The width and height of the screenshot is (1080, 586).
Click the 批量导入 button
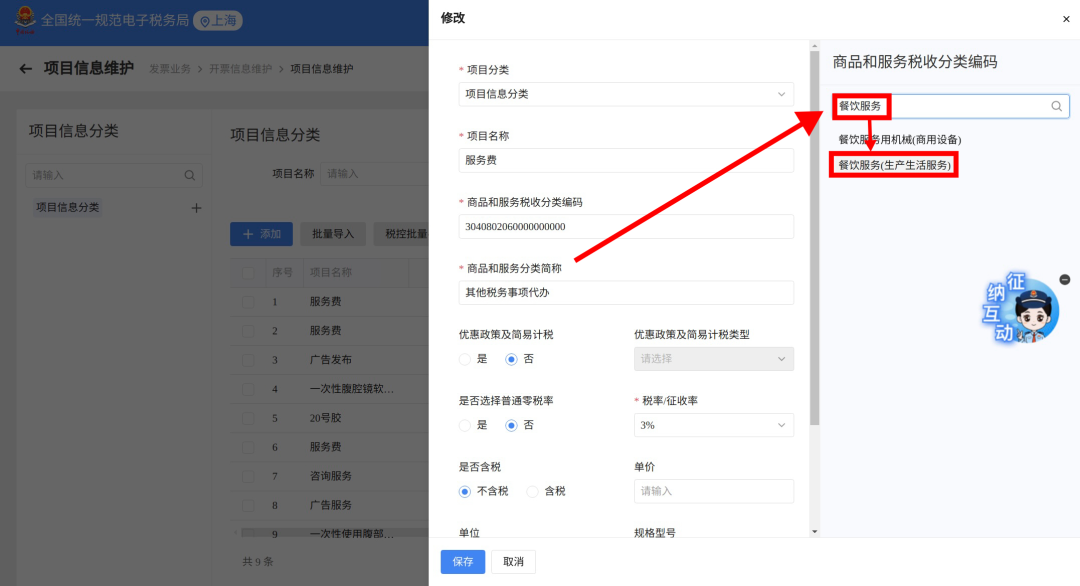tap(333, 234)
